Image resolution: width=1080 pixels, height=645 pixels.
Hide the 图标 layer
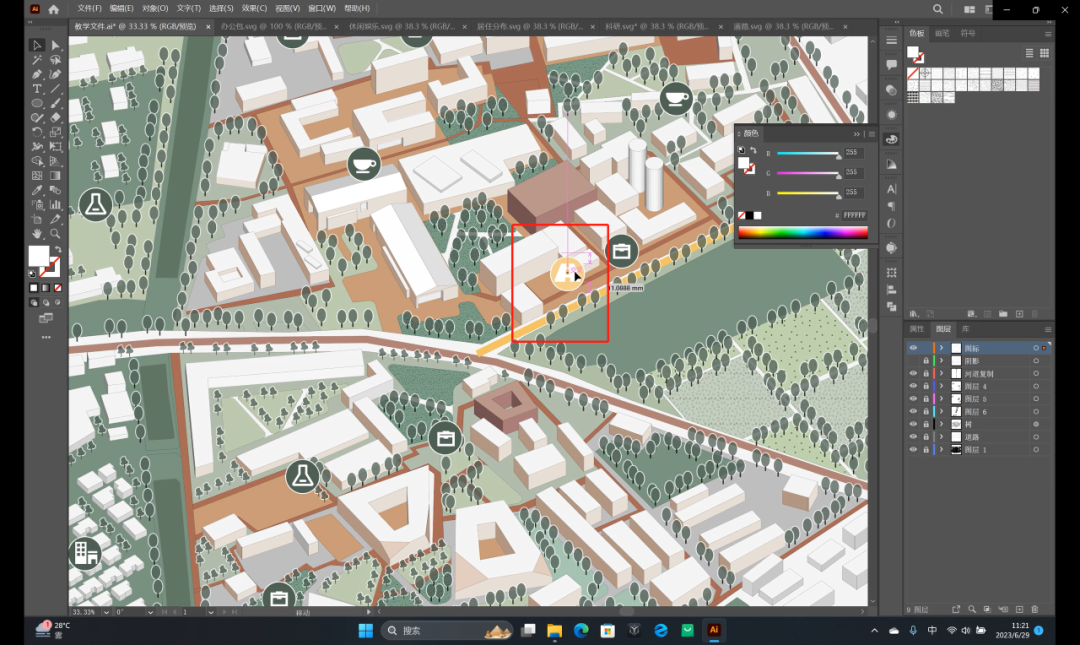[913, 348]
